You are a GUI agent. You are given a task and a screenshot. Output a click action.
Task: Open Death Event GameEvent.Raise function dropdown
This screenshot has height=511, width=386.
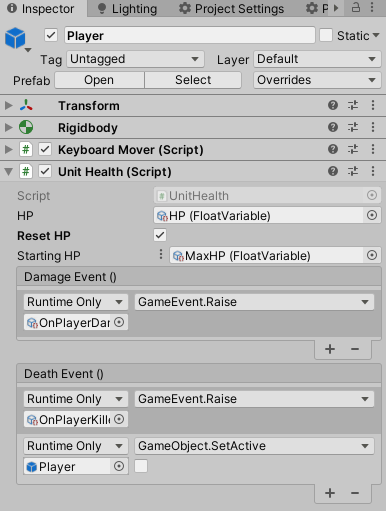click(254, 399)
